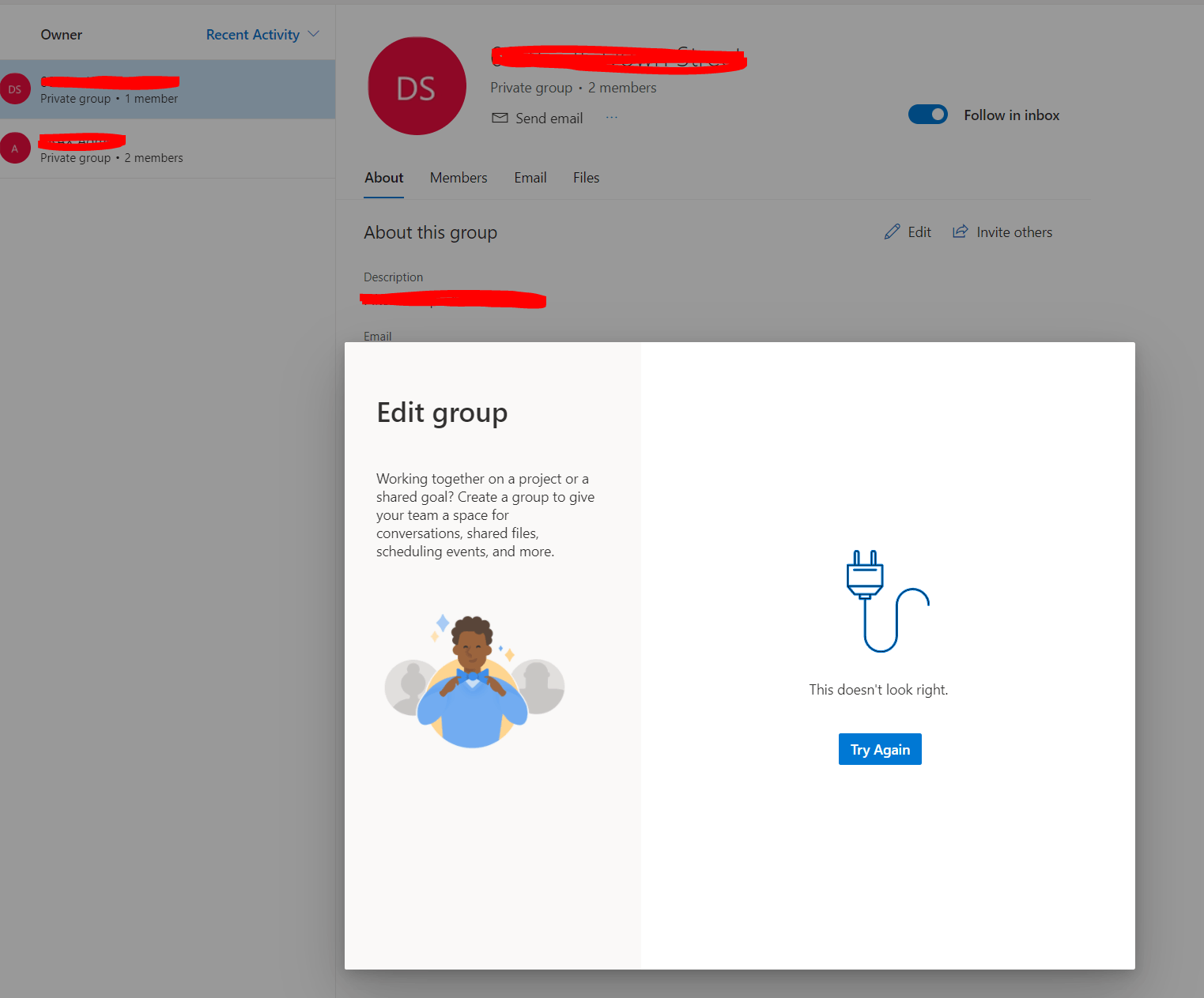1204x998 pixels.
Task: Click the Try Again button
Action: (x=880, y=749)
